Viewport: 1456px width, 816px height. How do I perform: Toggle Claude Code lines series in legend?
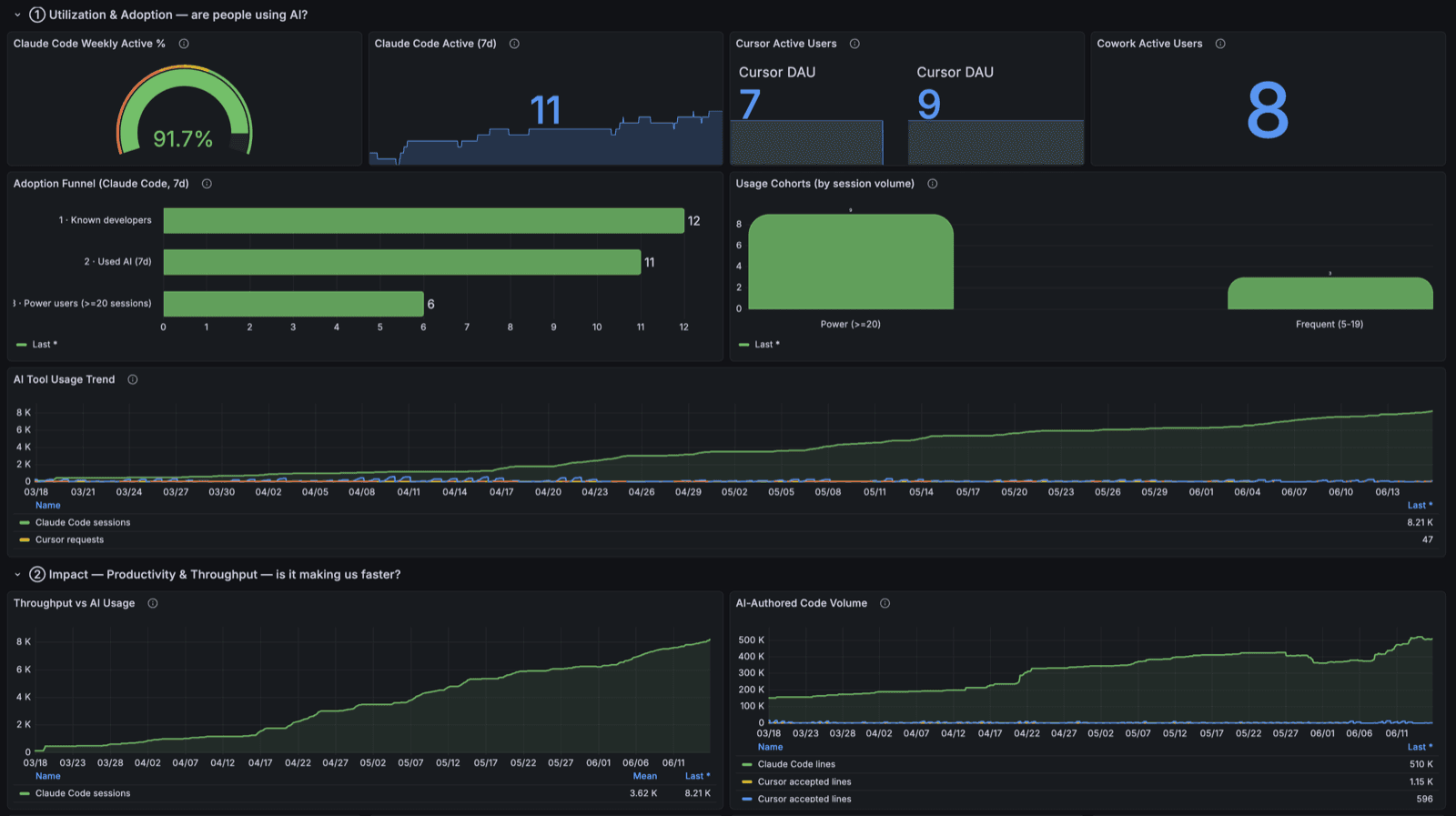point(796,765)
